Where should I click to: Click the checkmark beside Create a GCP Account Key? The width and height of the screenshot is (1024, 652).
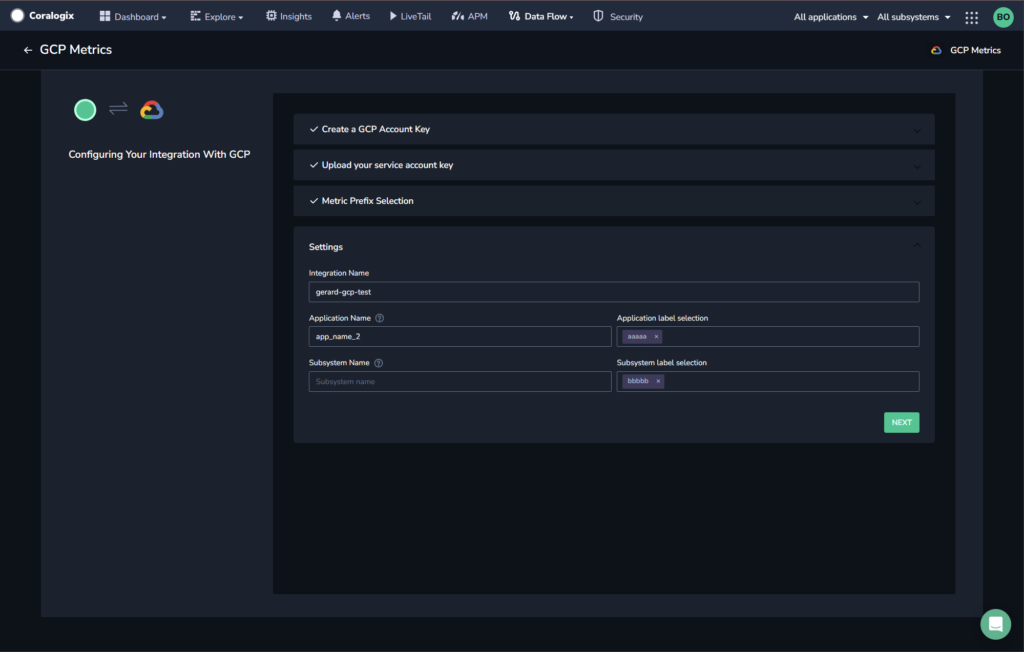314,129
